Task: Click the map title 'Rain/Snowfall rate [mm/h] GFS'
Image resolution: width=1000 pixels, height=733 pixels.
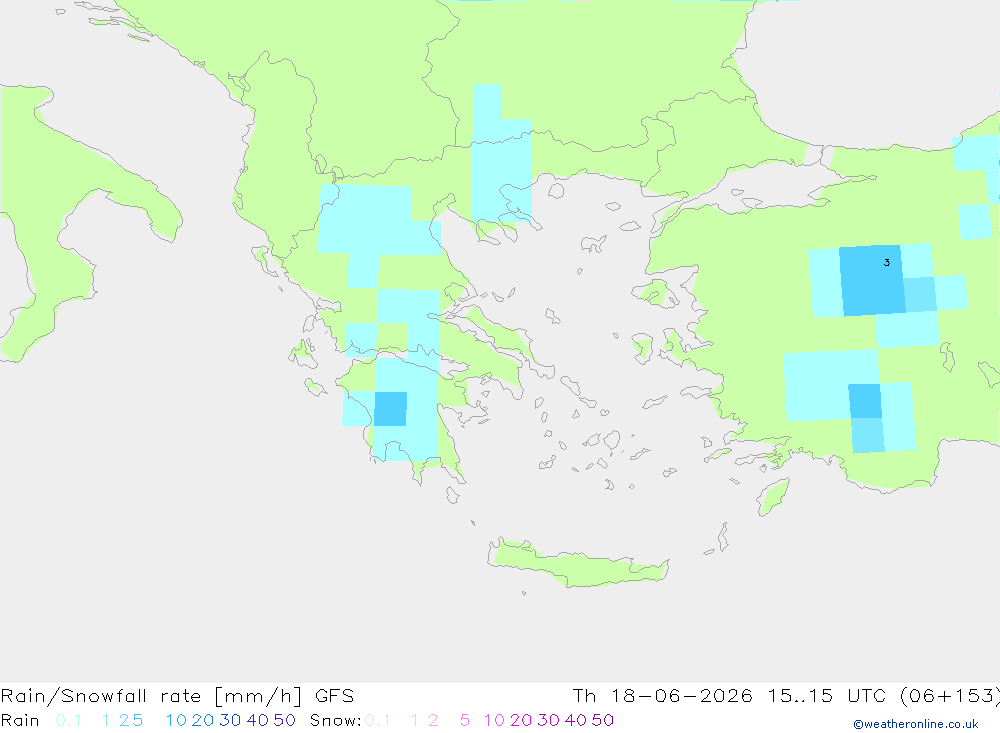Action: tap(177, 695)
